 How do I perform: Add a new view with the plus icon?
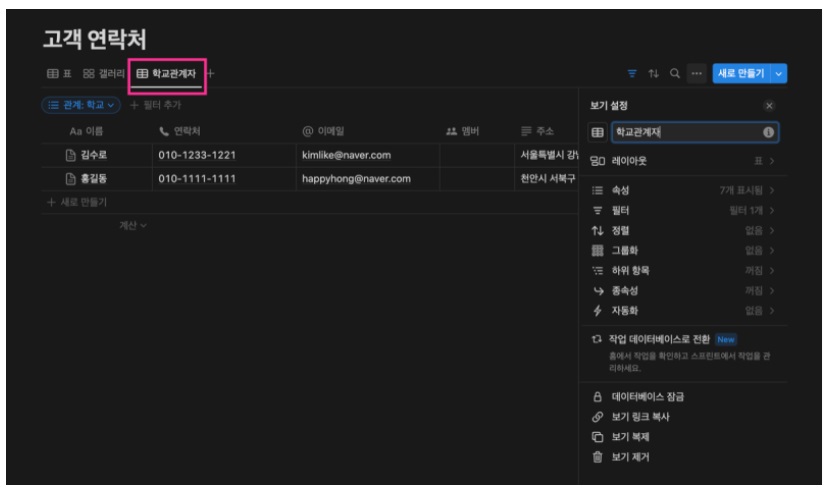click(x=210, y=74)
